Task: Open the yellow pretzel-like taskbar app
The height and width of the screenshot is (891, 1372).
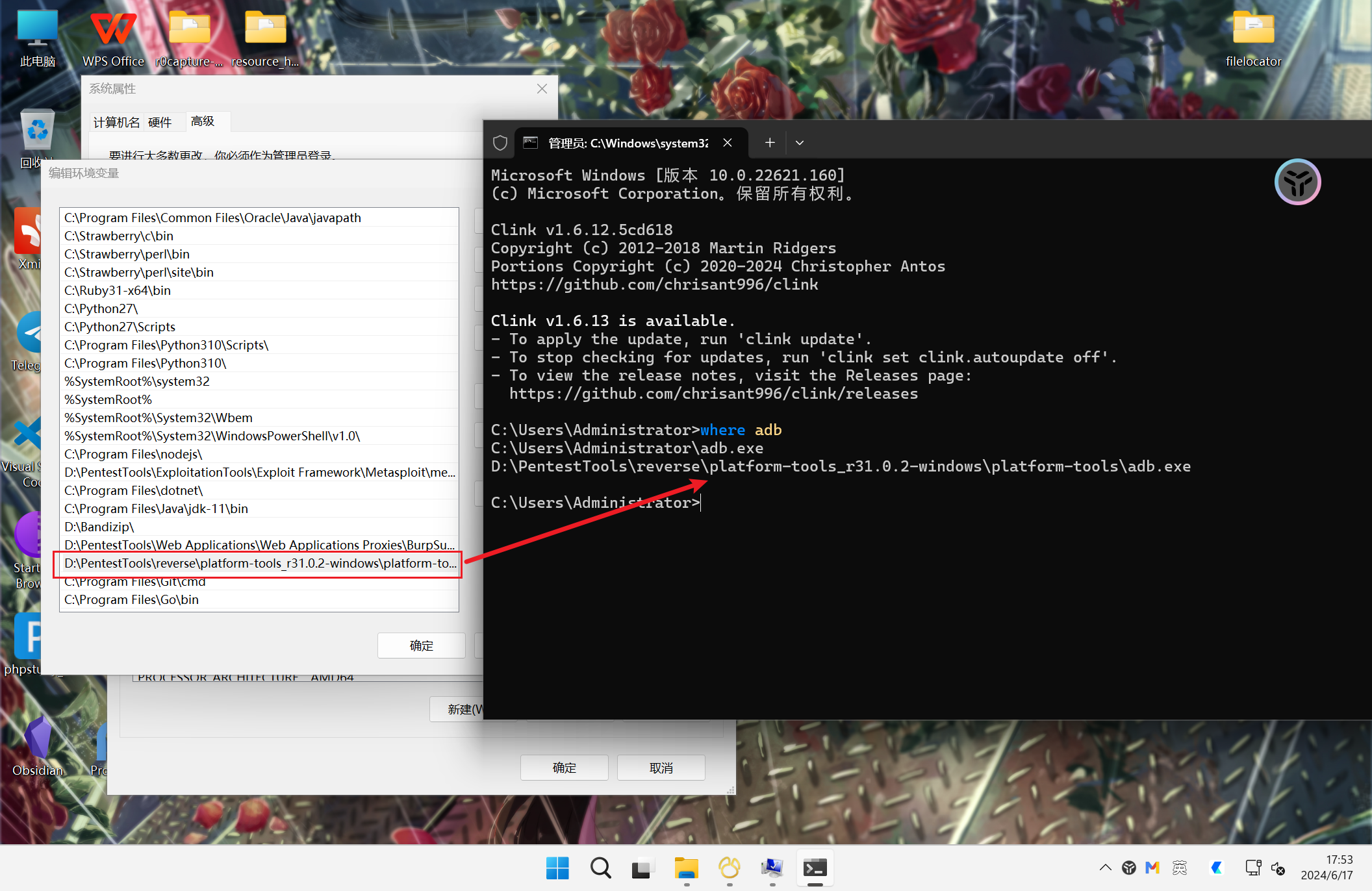Action: point(729,868)
